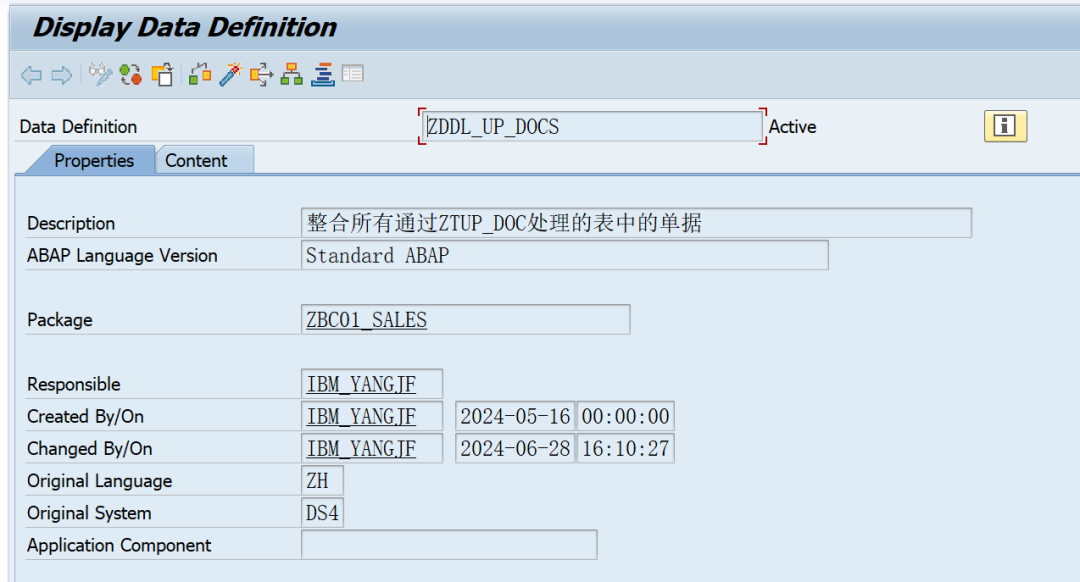The width and height of the screenshot is (1080, 582).
Task: Click changed time 16:10:27
Action: 625,449
